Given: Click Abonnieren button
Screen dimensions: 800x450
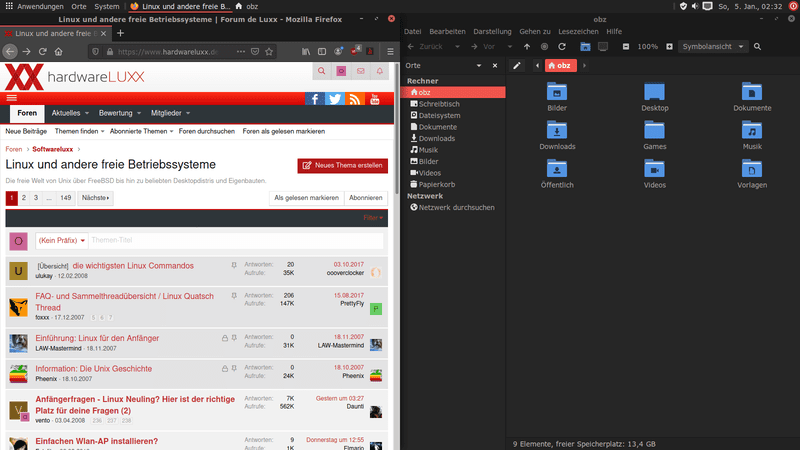Looking at the screenshot, I should point(366,198).
